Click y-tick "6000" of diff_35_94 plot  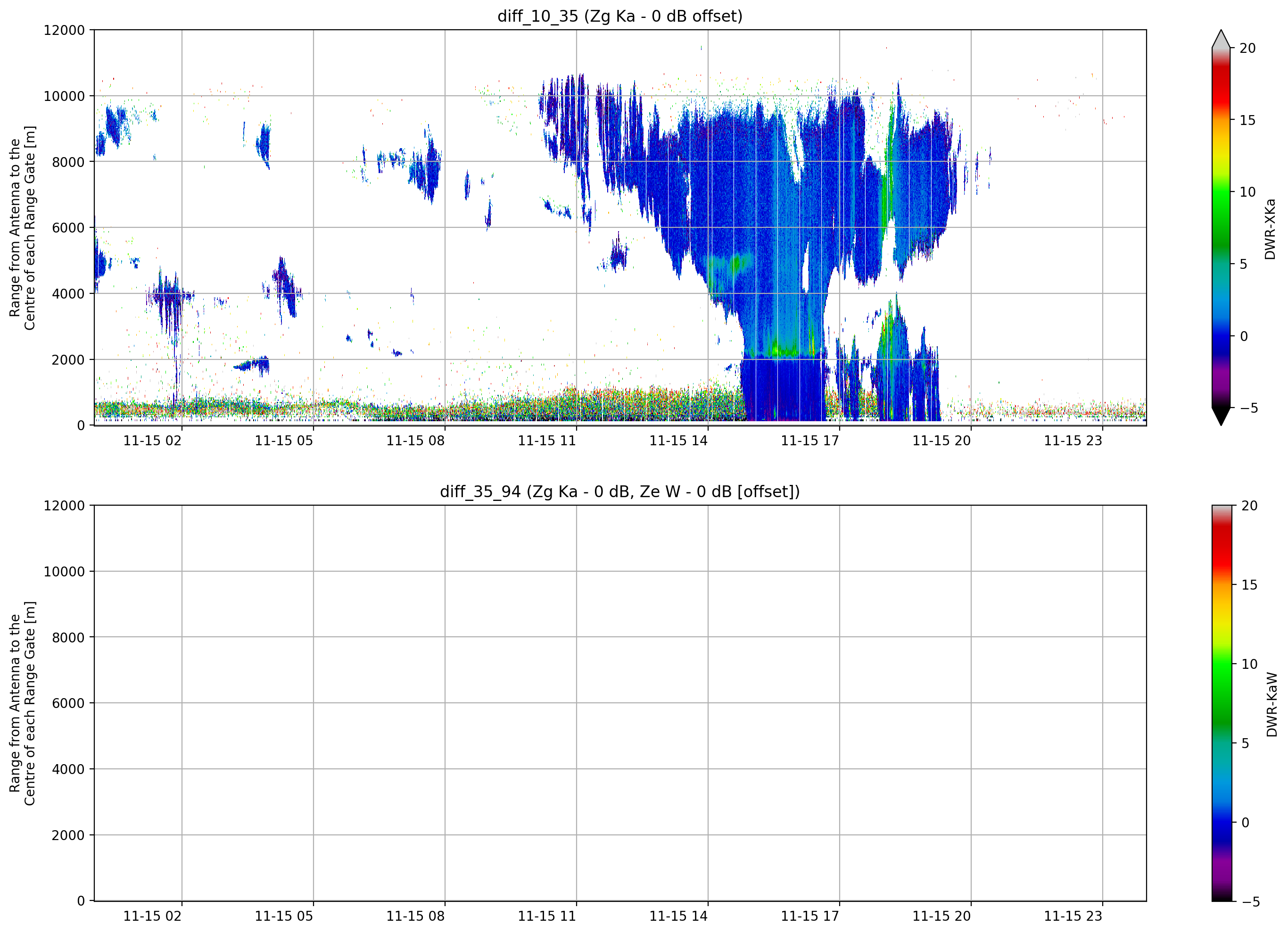tap(68, 703)
